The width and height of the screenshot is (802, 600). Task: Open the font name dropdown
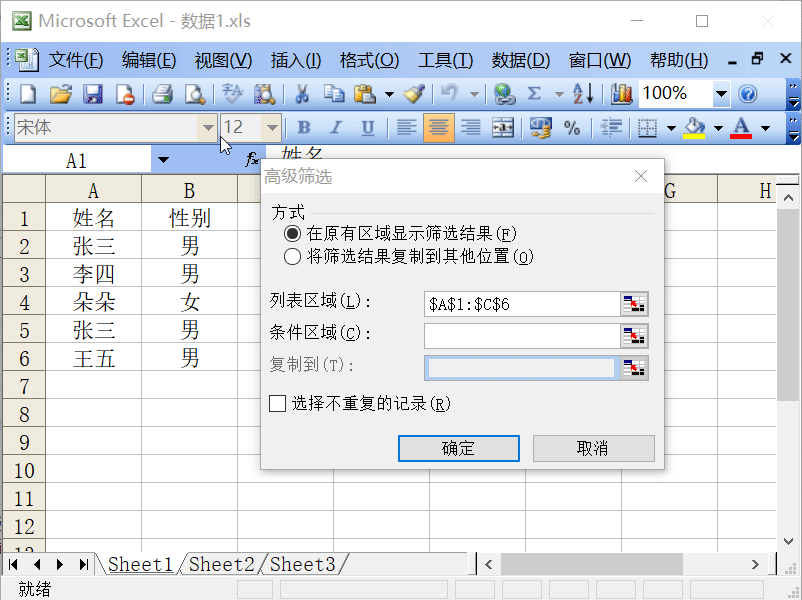pos(208,128)
